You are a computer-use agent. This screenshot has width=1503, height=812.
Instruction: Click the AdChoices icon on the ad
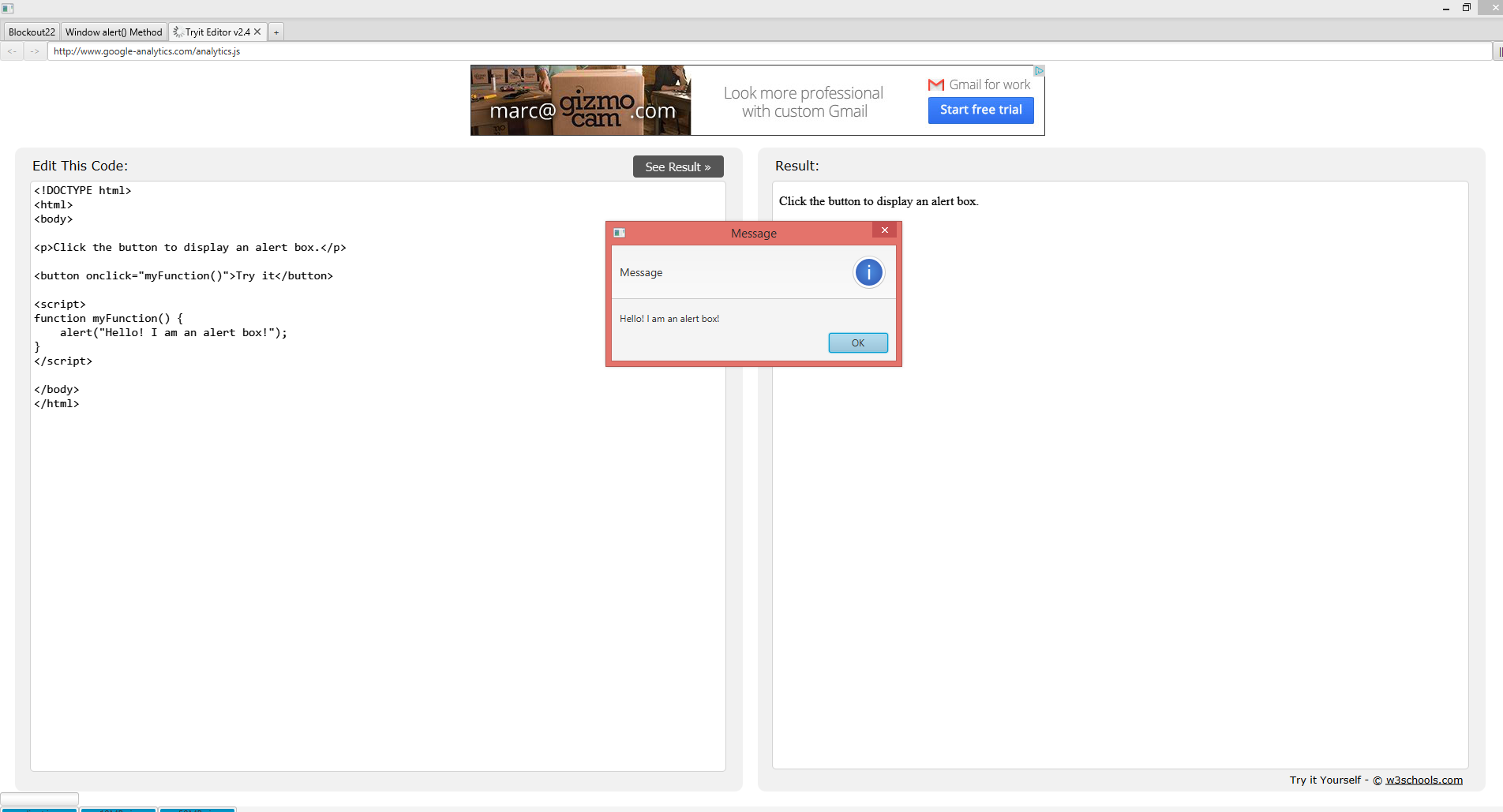(x=1039, y=70)
